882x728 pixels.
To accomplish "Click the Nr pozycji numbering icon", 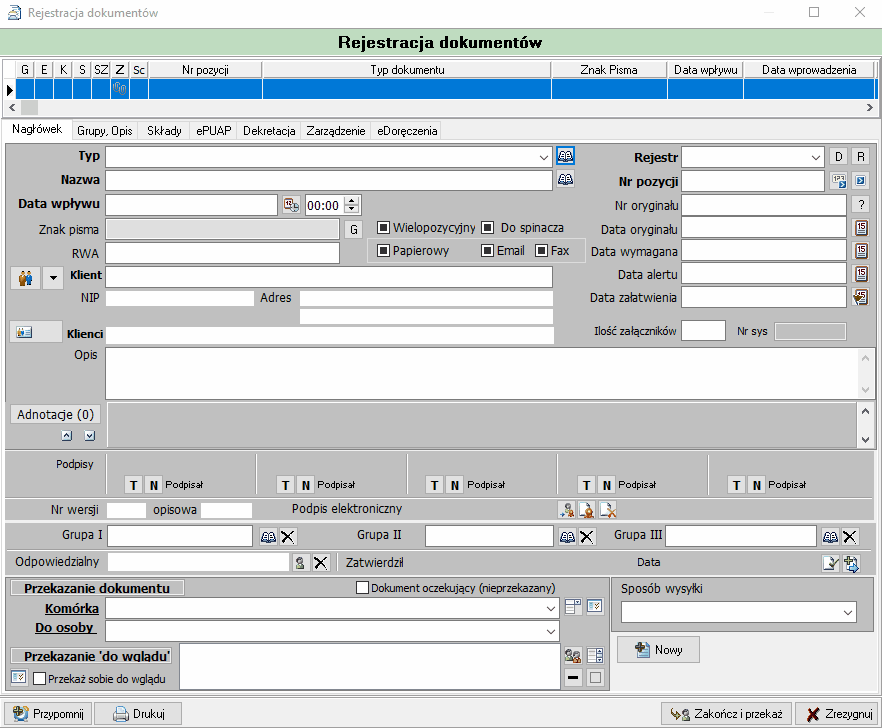I will click(x=839, y=181).
